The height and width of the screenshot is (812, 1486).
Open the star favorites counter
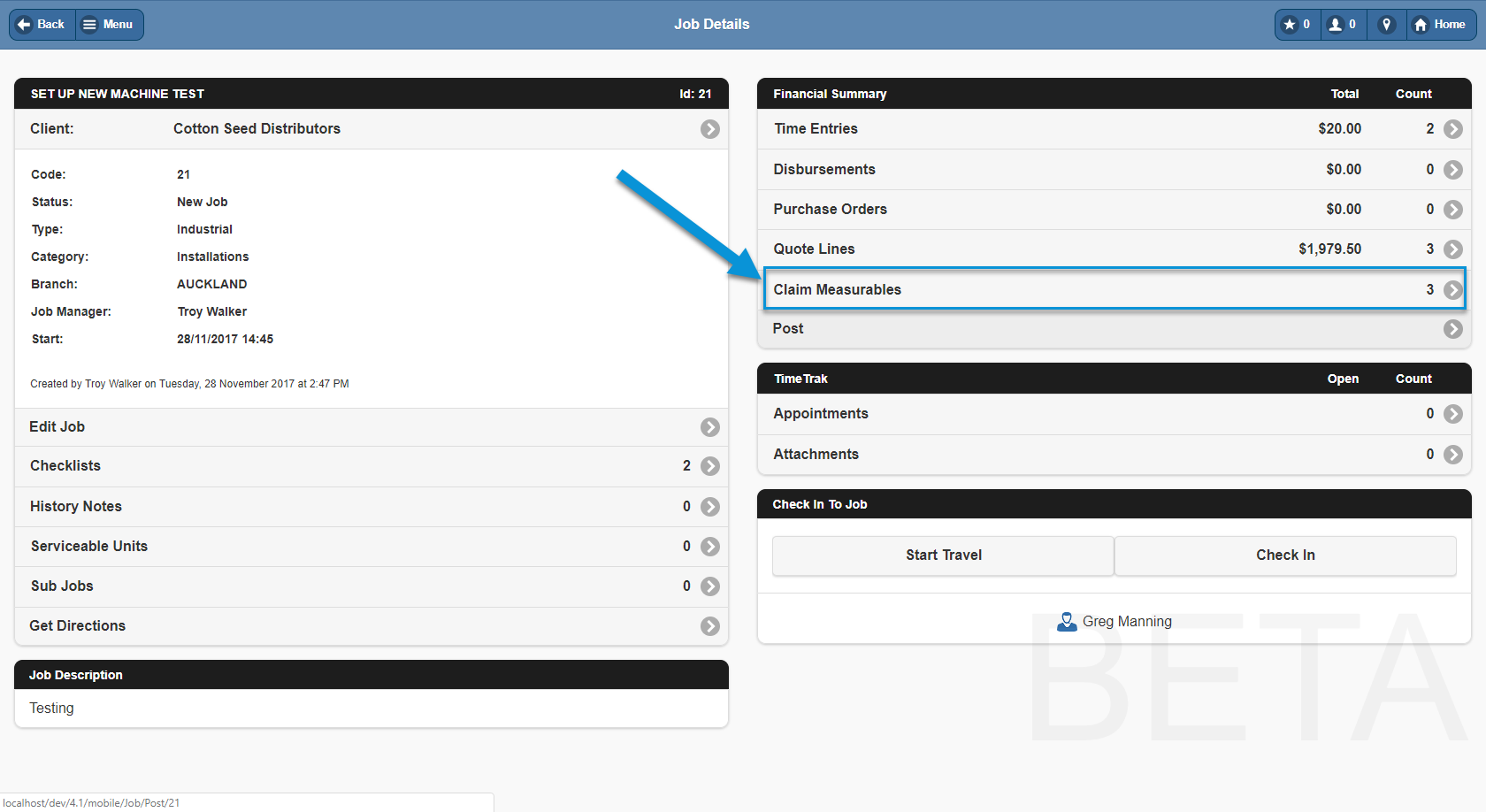pyautogui.click(x=1298, y=25)
